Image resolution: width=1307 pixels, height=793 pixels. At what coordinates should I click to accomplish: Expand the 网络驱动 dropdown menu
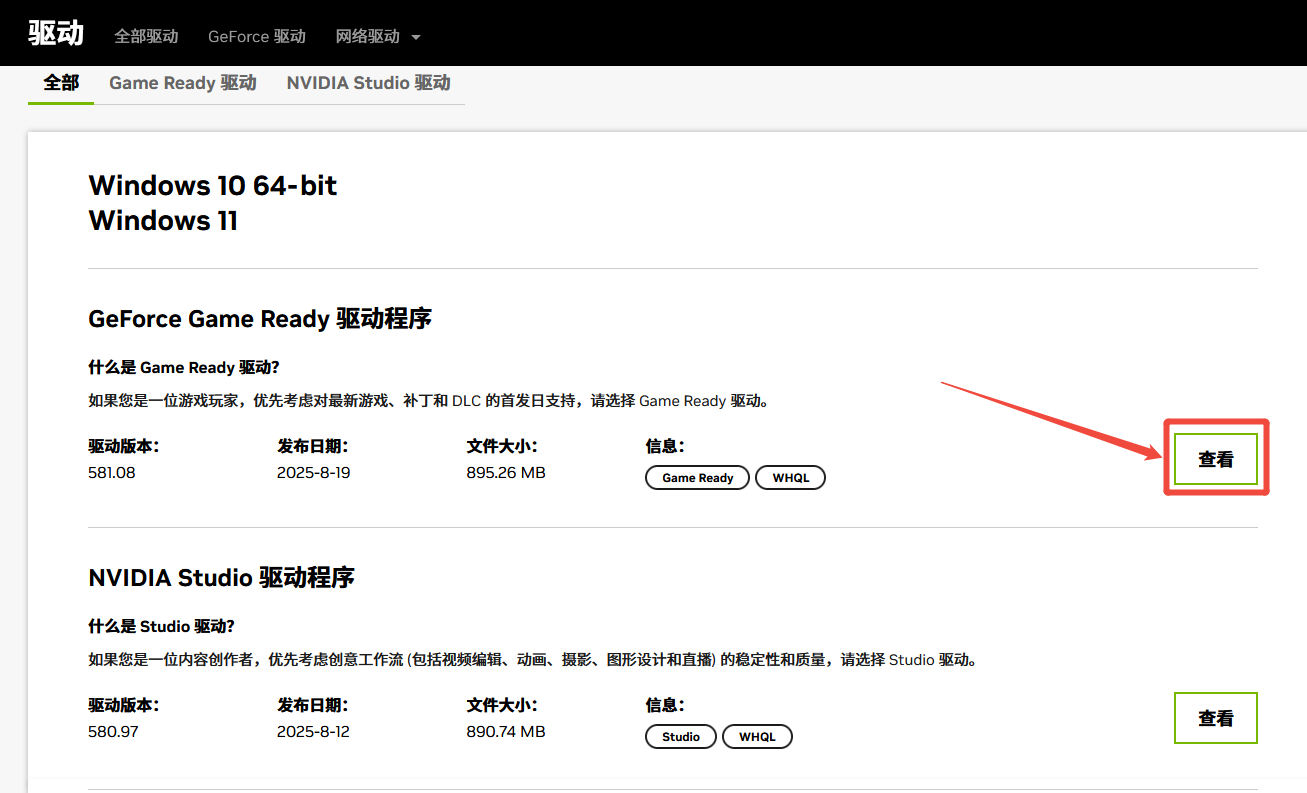[378, 36]
